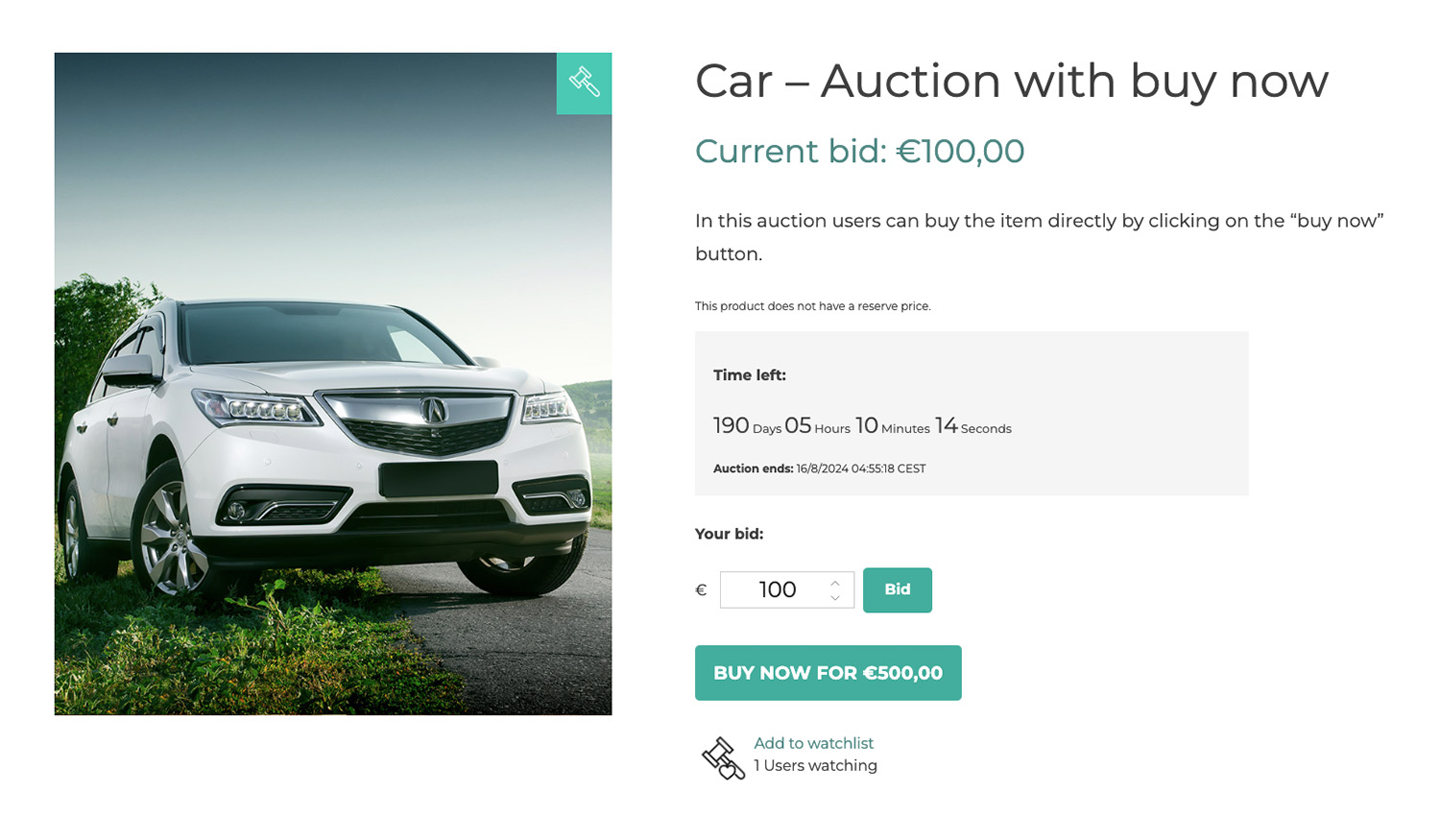Screen dimensions: 1440x840
Task: Click the gavel auction badge on the car image
Action: [x=584, y=84]
